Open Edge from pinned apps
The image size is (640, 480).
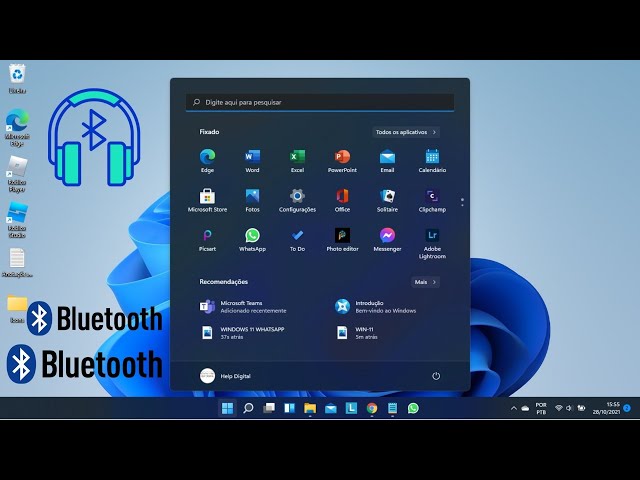pyautogui.click(x=207, y=161)
